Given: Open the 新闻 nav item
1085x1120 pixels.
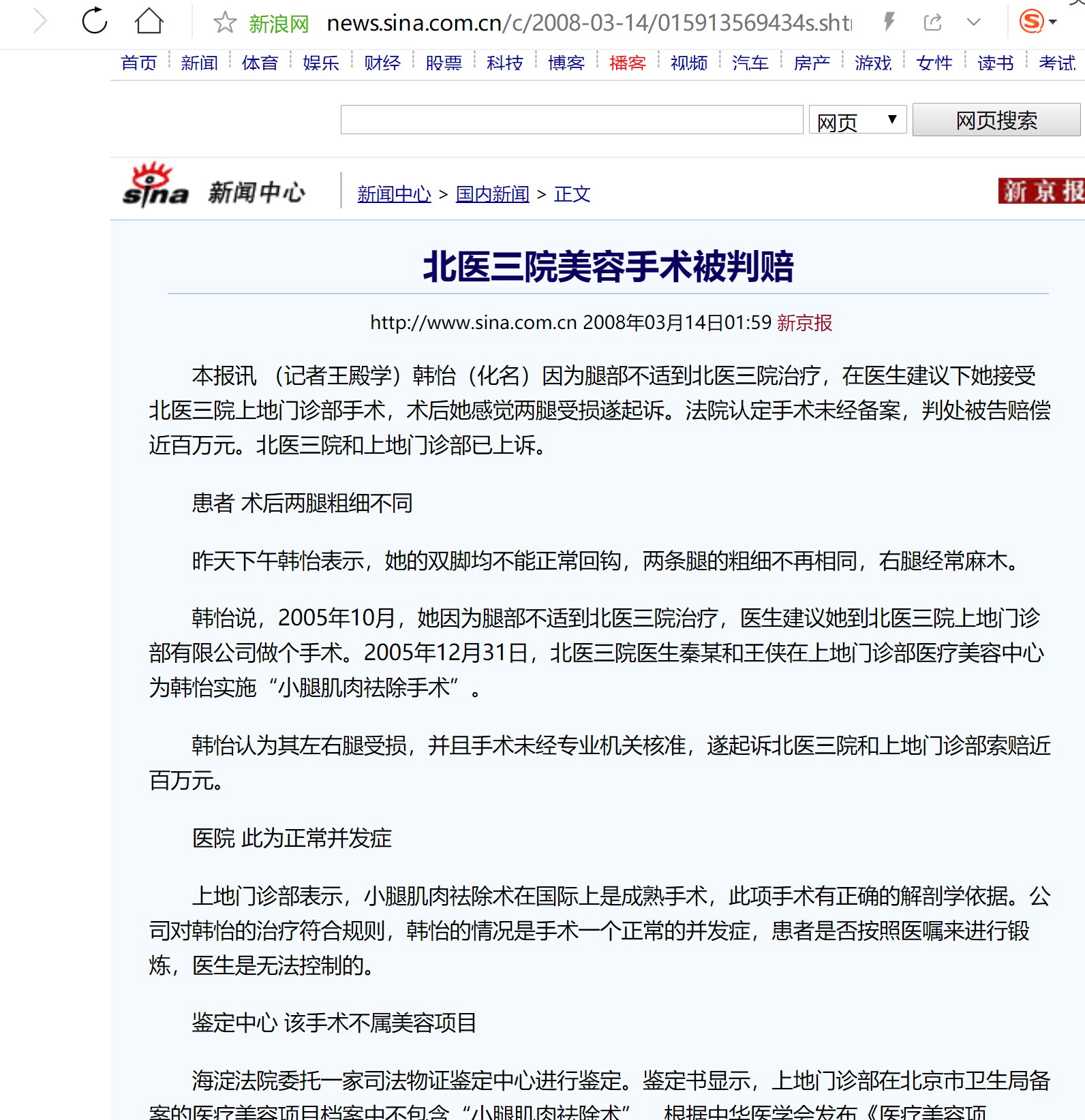Looking at the screenshot, I should coord(200,63).
